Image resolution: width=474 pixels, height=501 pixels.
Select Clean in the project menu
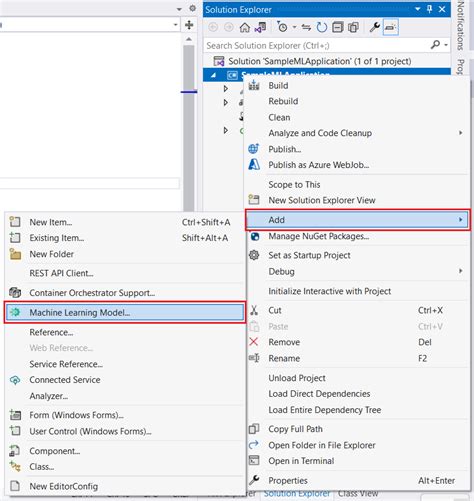tap(357, 117)
